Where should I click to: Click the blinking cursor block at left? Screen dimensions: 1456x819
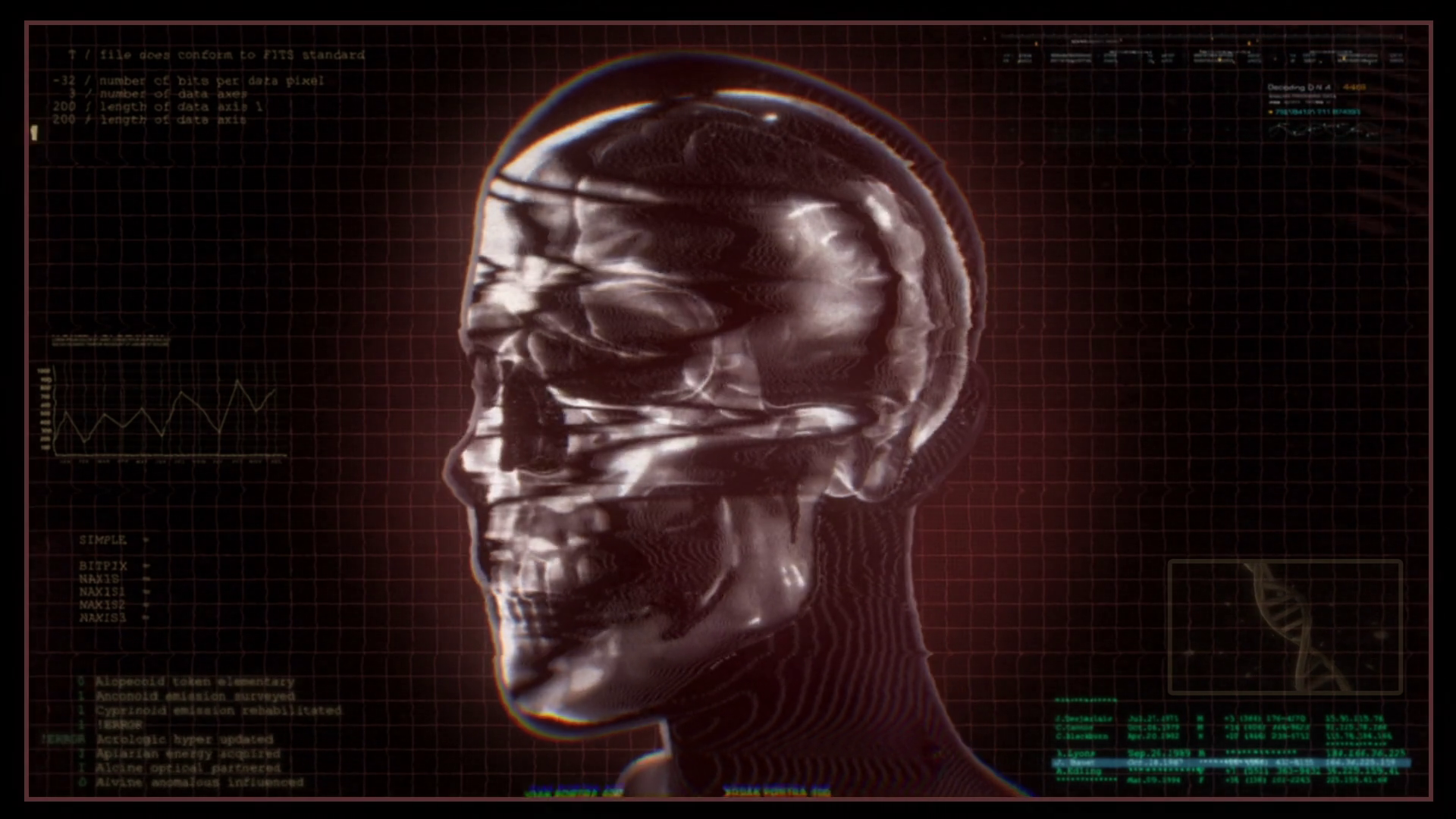click(34, 133)
